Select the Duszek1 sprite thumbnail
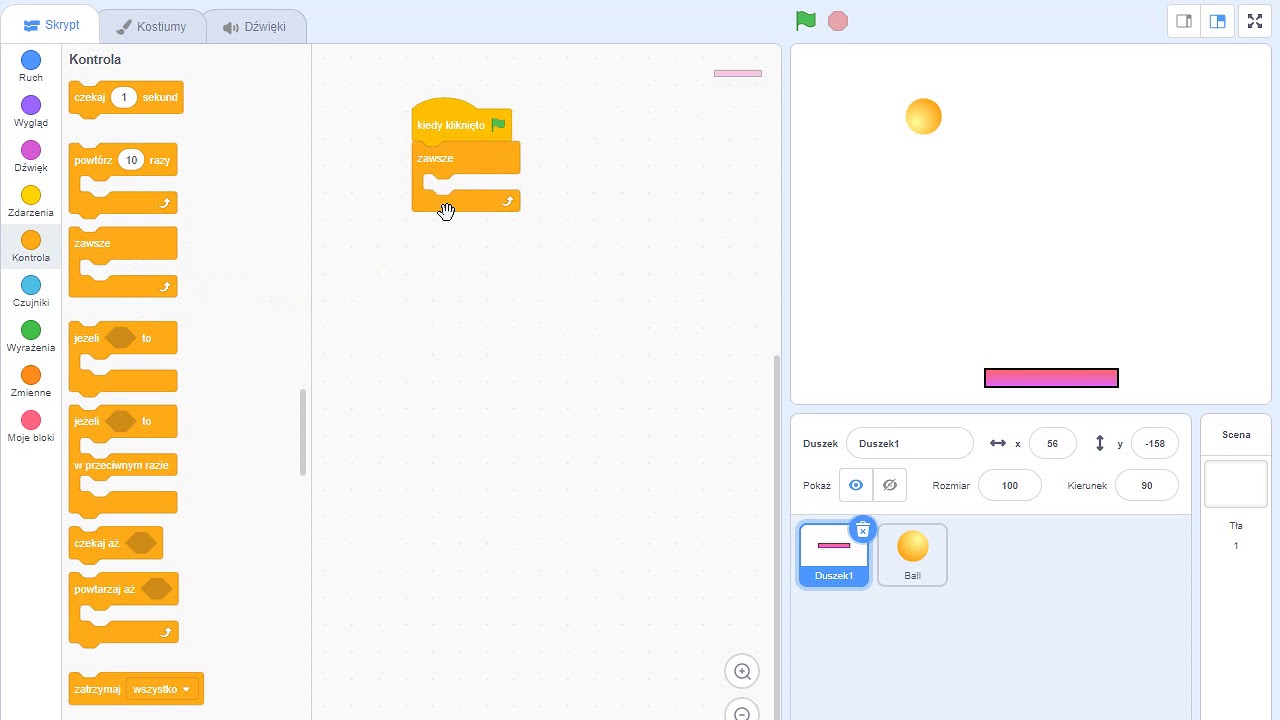 coord(834,555)
